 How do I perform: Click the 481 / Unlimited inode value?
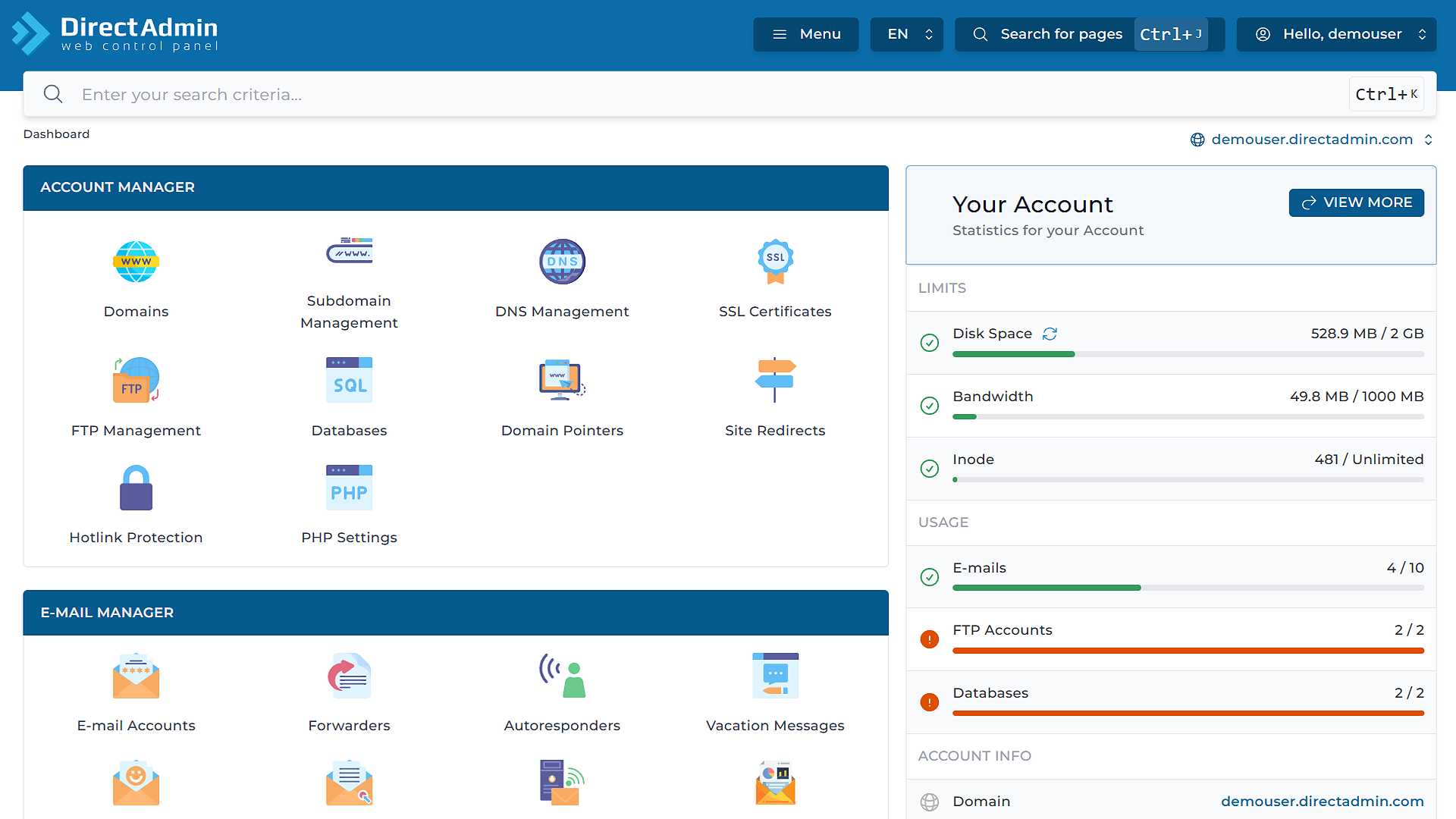(1369, 460)
